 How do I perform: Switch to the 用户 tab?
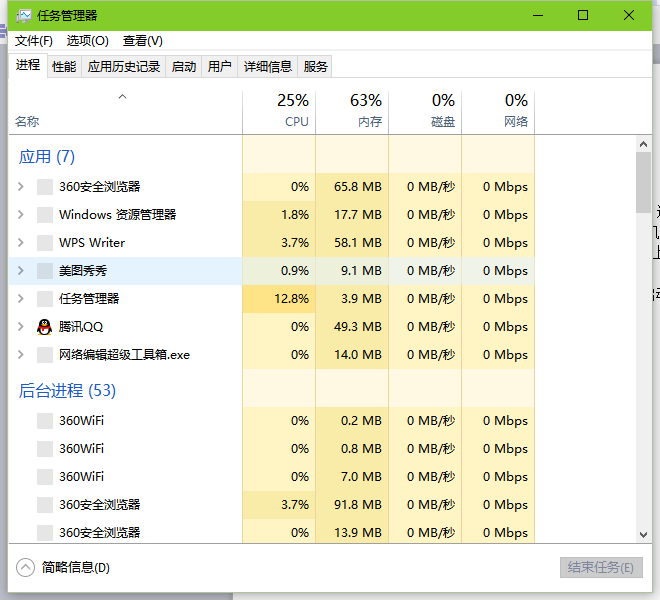click(219, 67)
